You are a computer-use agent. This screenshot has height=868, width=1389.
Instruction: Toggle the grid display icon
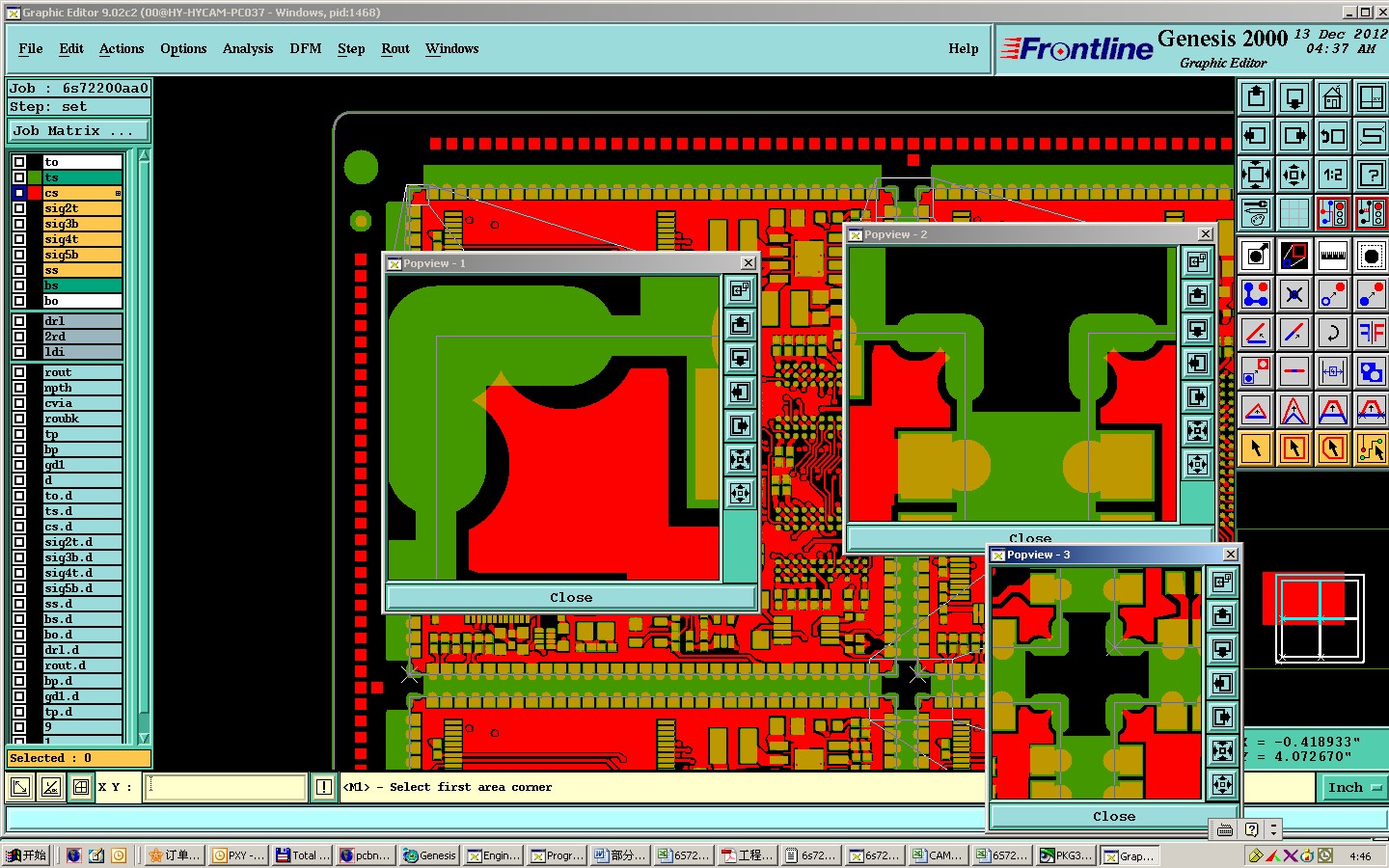tap(1294, 213)
